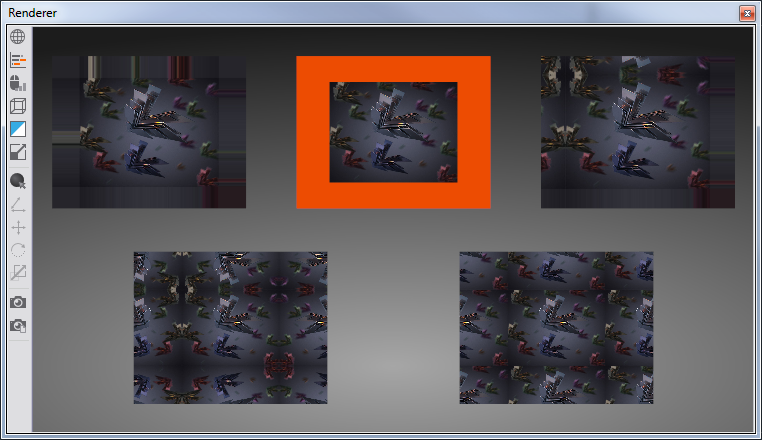Click the orange-bordered center texture
This screenshot has width=762, height=440.
point(393,132)
